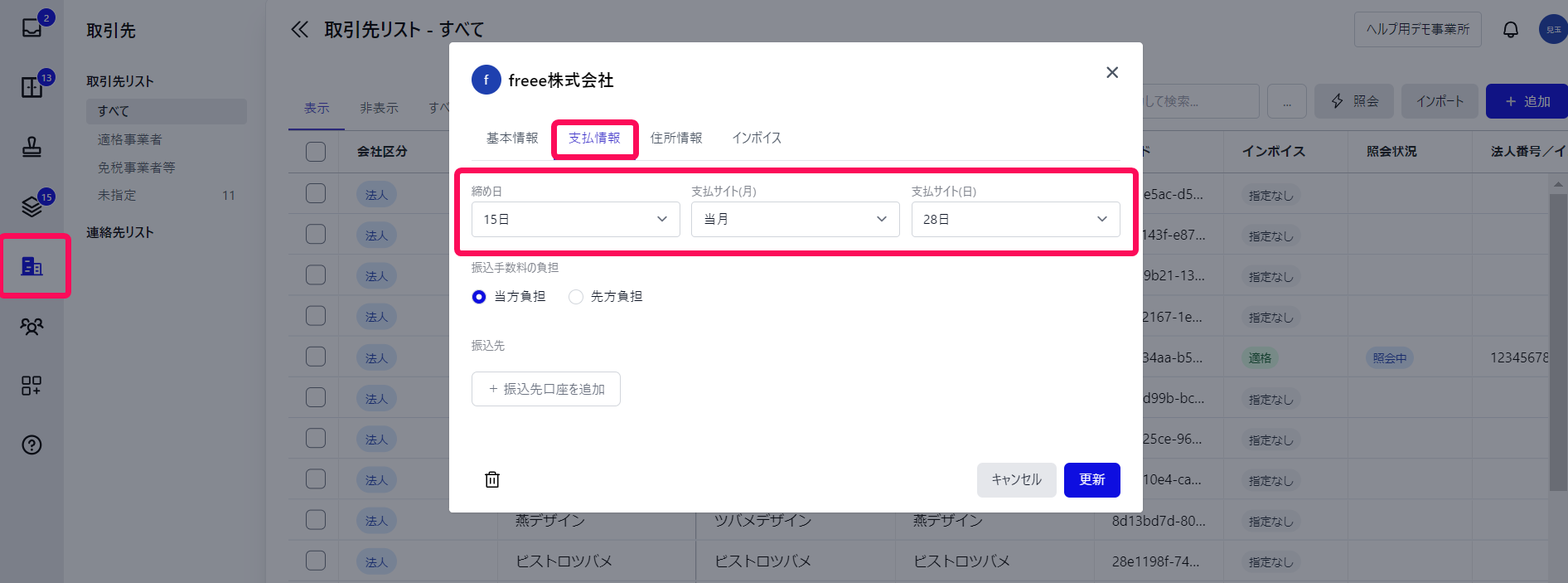Click the 更新 button

coord(1092,480)
